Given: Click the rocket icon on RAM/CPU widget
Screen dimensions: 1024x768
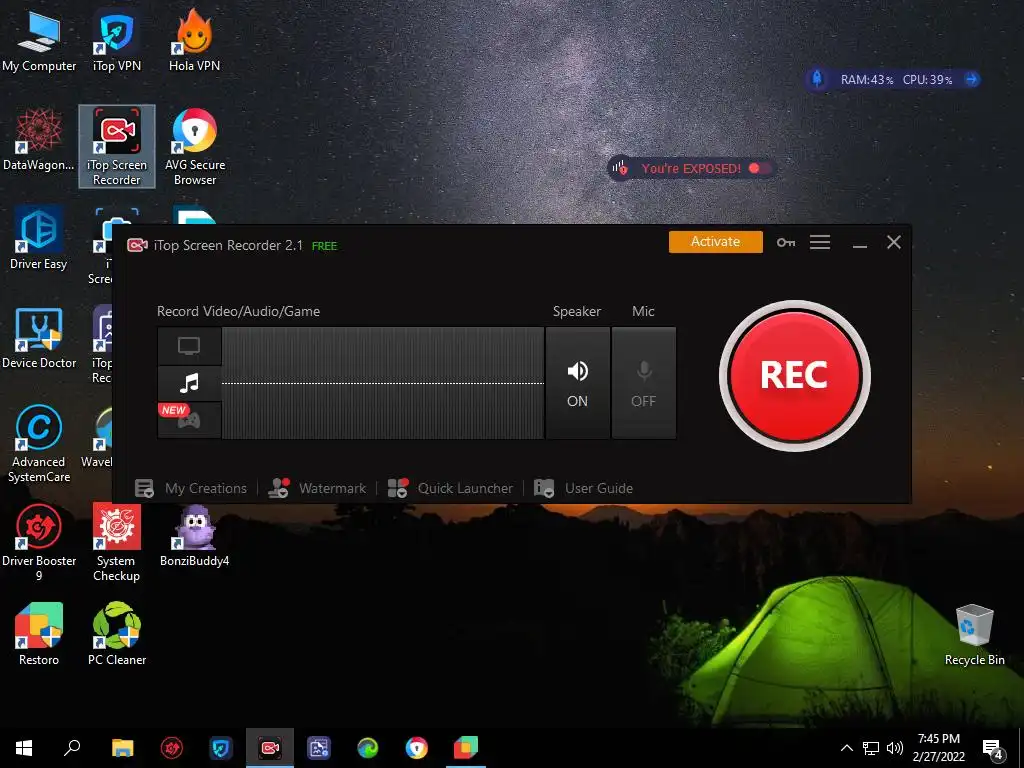Looking at the screenshot, I should (817, 79).
